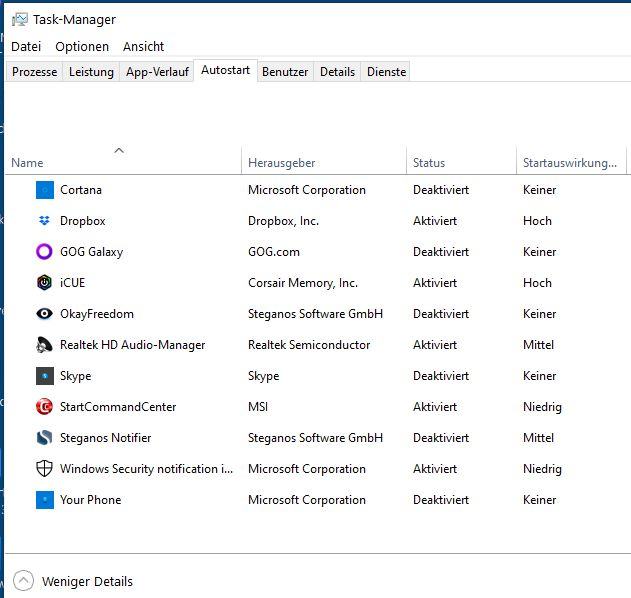The width and height of the screenshot is (631, 598).
Task: Click publisher Corsair Memory, Inc.
Action: 303,283
